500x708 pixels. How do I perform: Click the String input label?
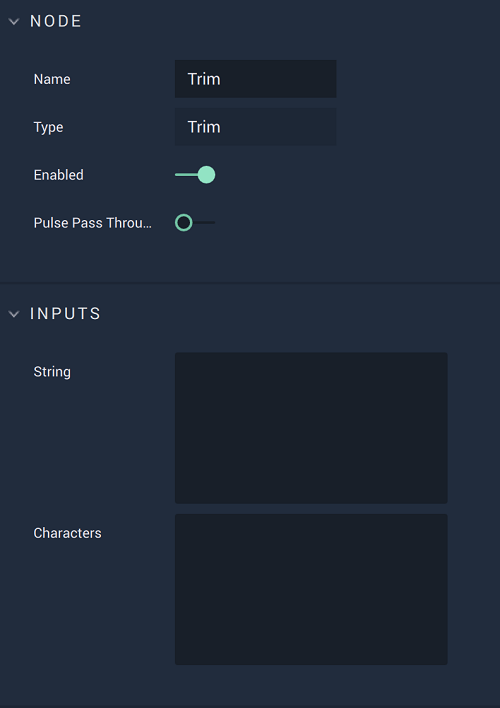(52, 372)
